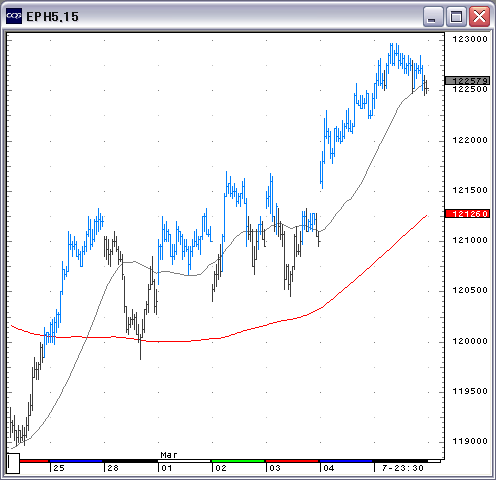
Task: Click the EPH5,15 title text
Action: point(52,17)
